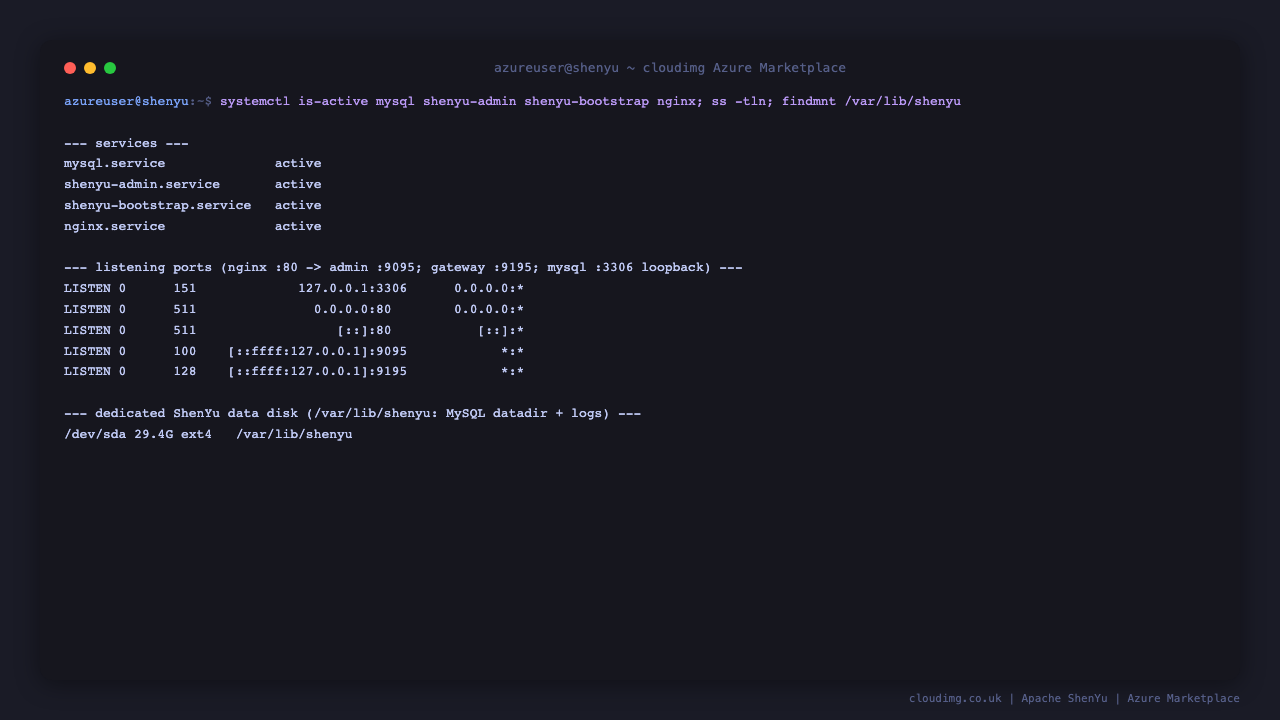
Task: Click the terminal title azureuser@shenyu
Action: [556, 68]
